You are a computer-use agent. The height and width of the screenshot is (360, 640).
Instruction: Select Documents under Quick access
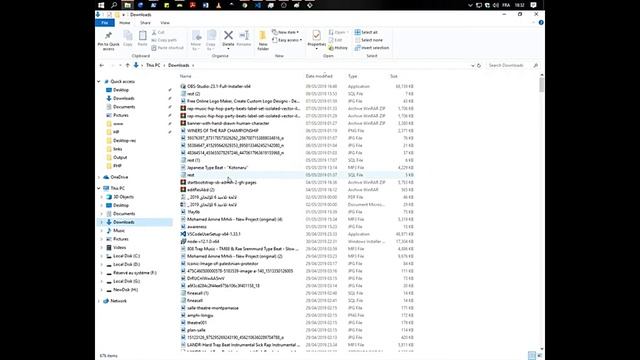tap(124, 107)
